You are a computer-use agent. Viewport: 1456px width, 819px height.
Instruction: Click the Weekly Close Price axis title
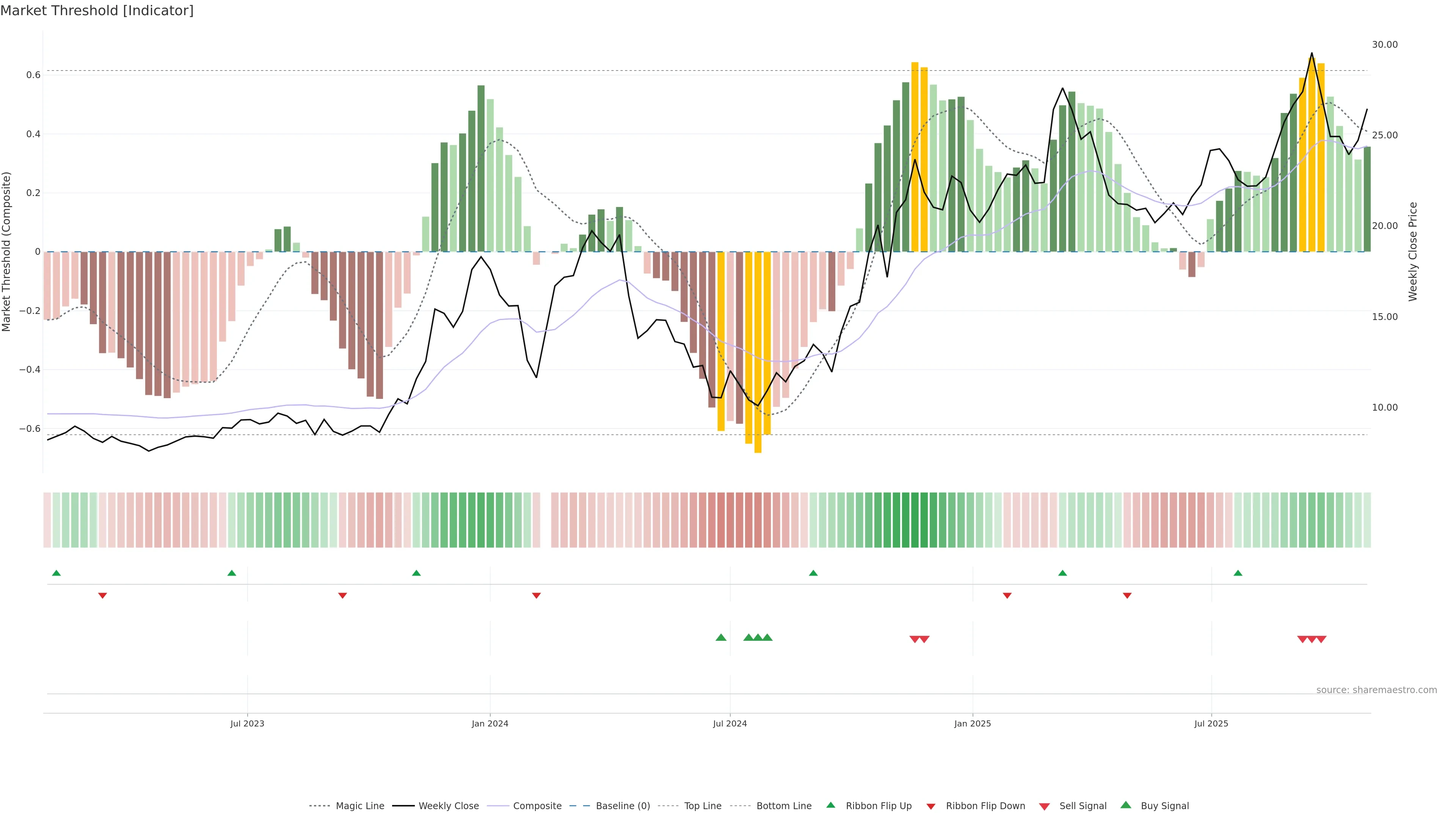[x=1412, y=251]
